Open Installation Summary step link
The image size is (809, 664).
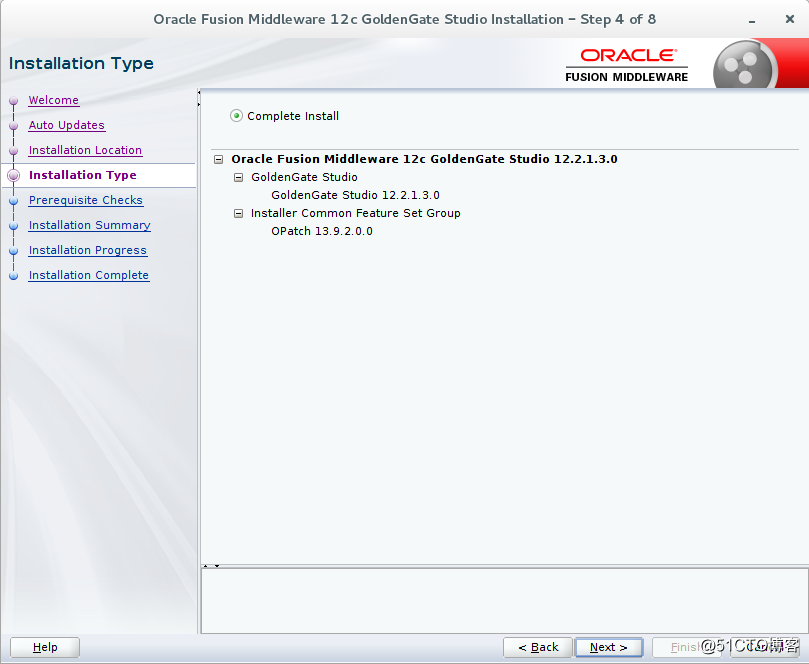[90, 225]
